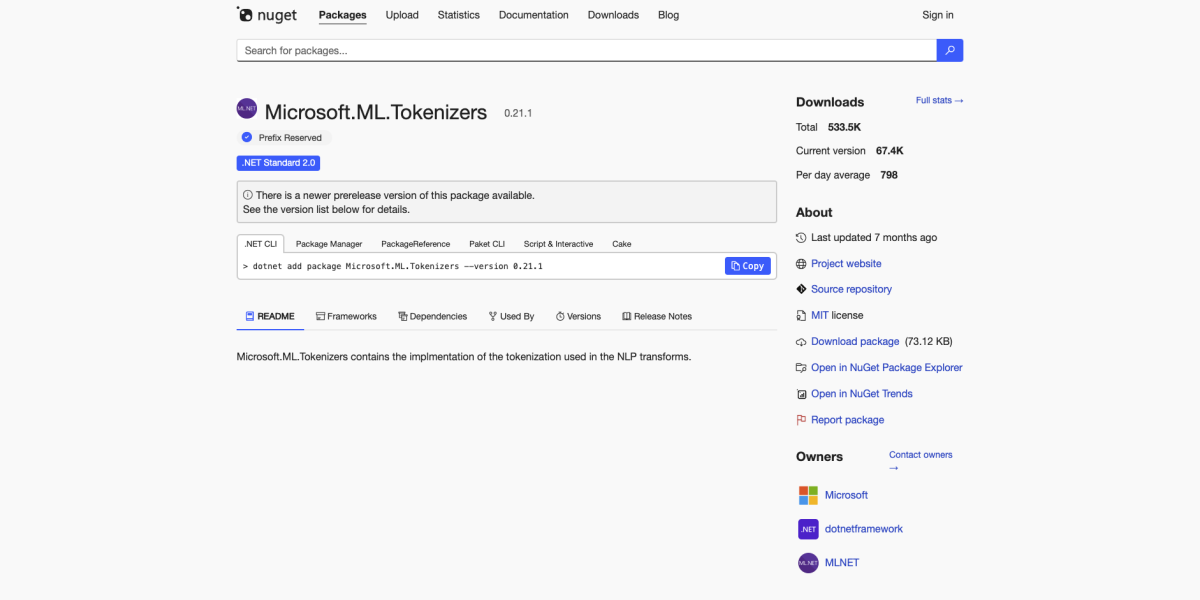Select the PackageReference install tab
The image size is (1200, 600).
pos(415,244)
